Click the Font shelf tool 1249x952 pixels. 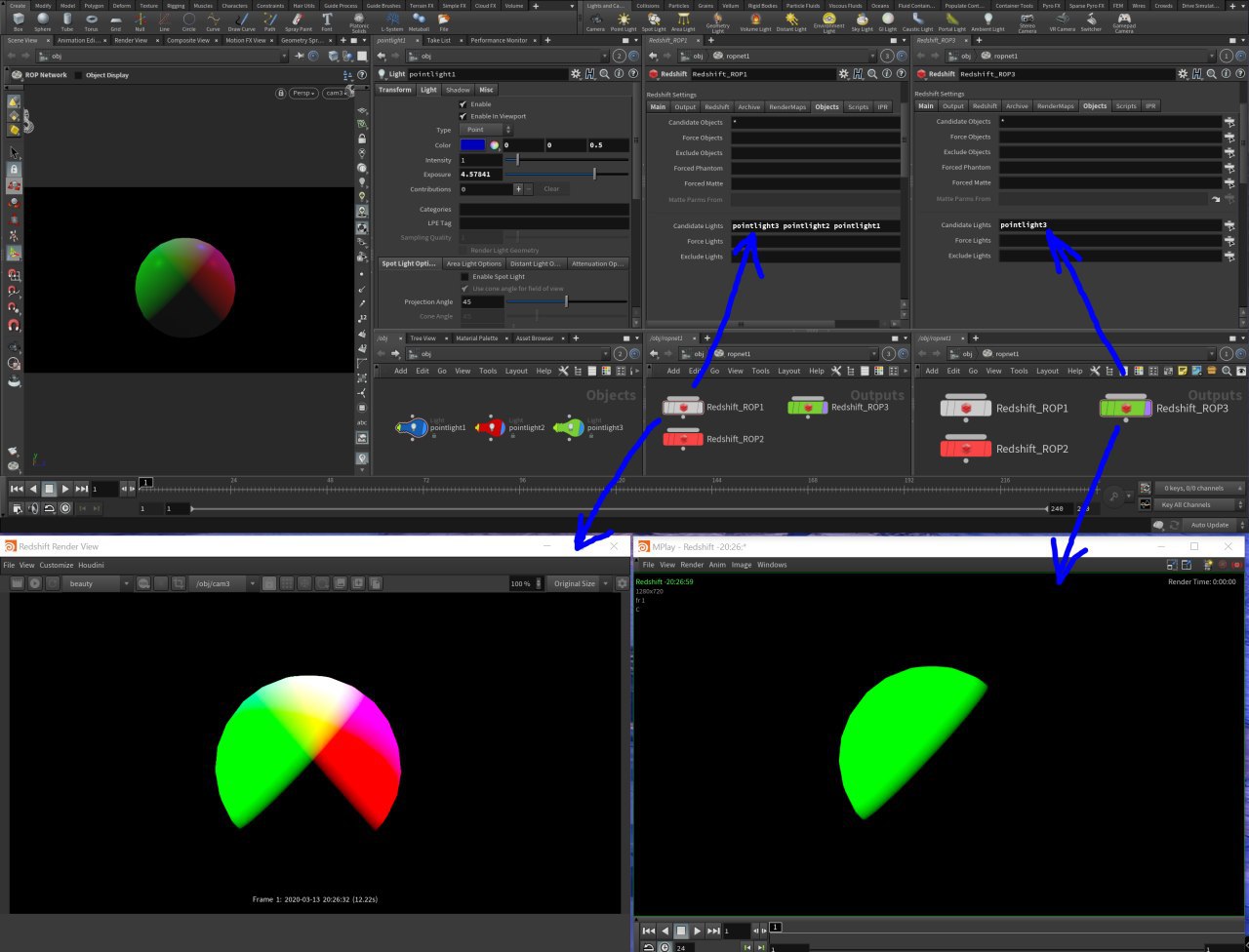tap(327, 21)
